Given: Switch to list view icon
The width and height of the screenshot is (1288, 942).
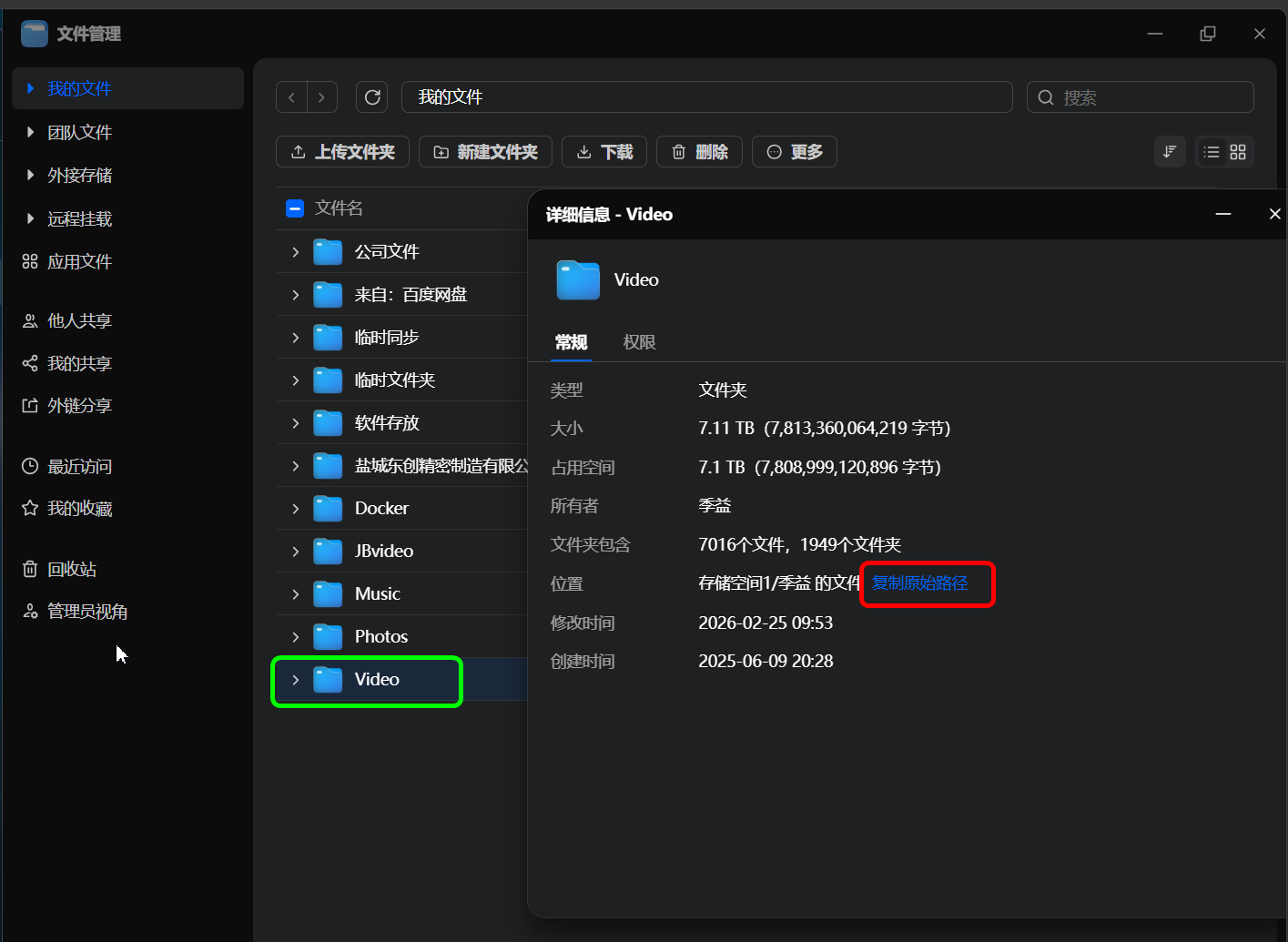Looking at the screenshot, I should tap(1211, 151).
